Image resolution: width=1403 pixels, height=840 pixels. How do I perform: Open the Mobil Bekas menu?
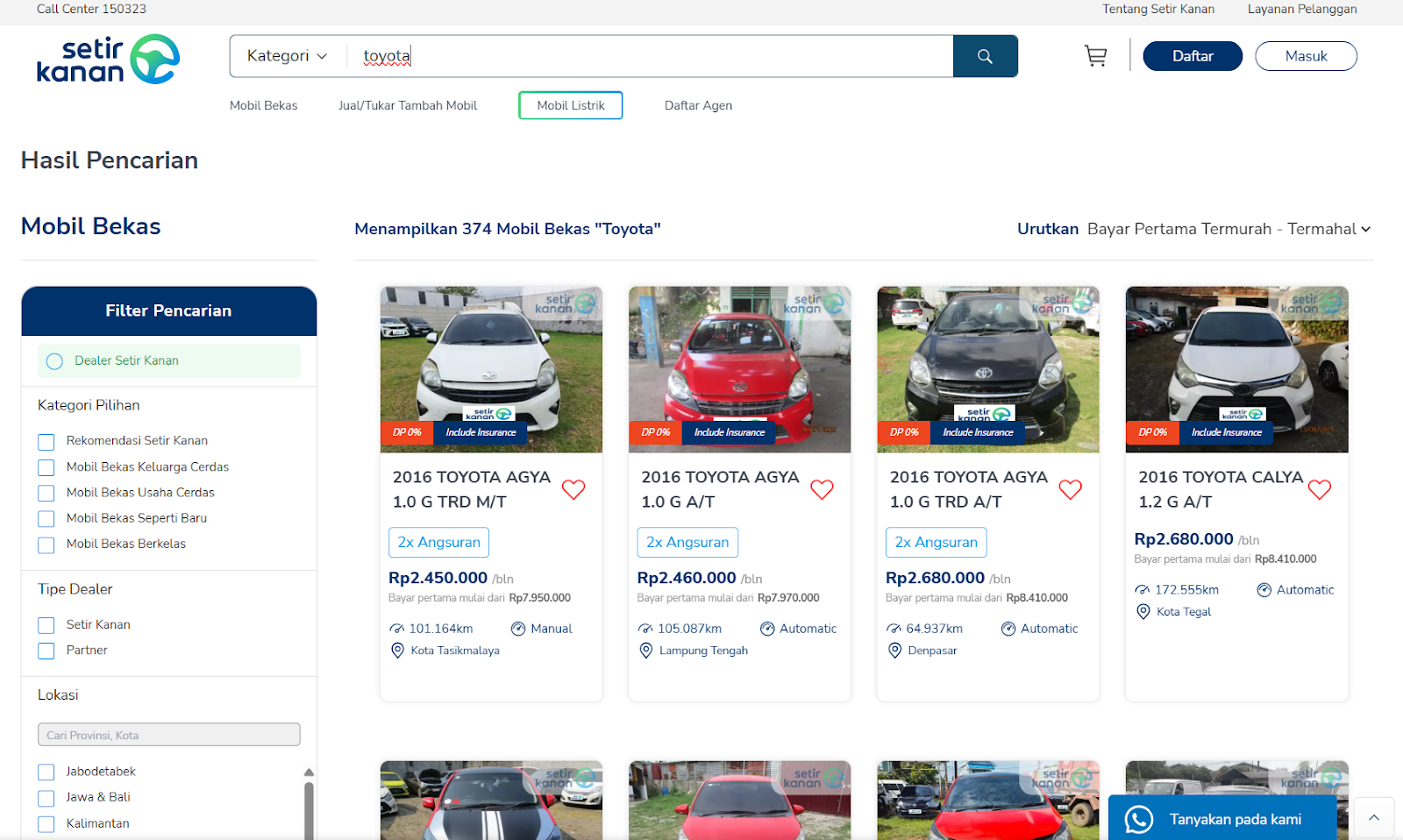click(264, 105)
